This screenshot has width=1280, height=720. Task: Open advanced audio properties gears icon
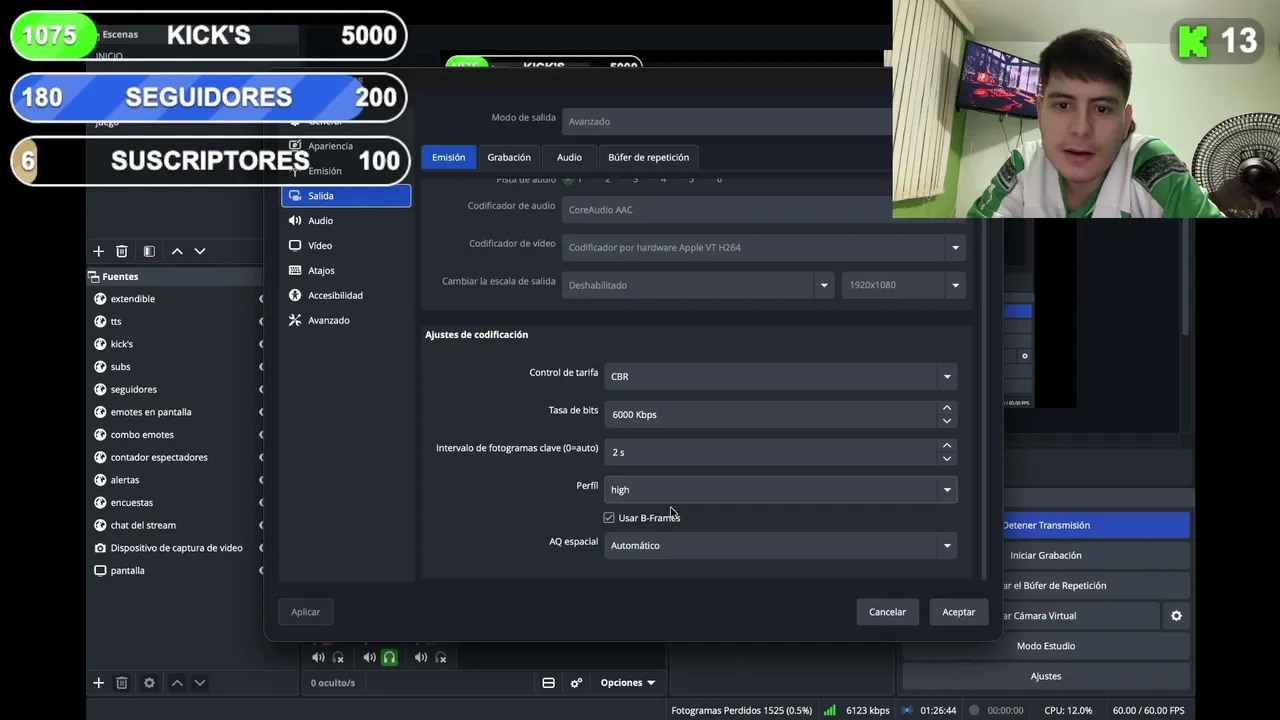[x=576, y=683]
